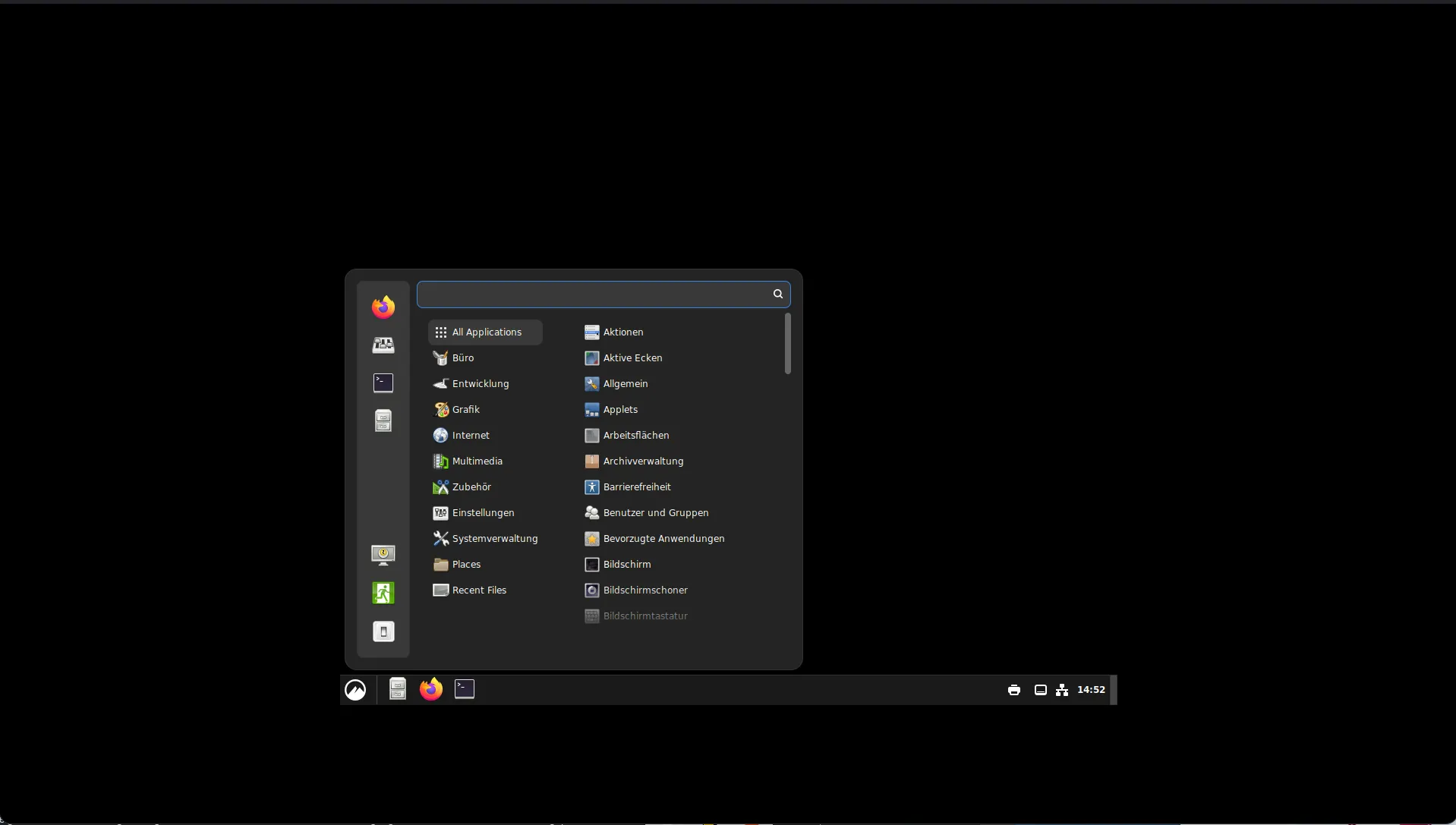Select the Einstellungen category
The image size is (1456, 825).
[x=483, y=513]
